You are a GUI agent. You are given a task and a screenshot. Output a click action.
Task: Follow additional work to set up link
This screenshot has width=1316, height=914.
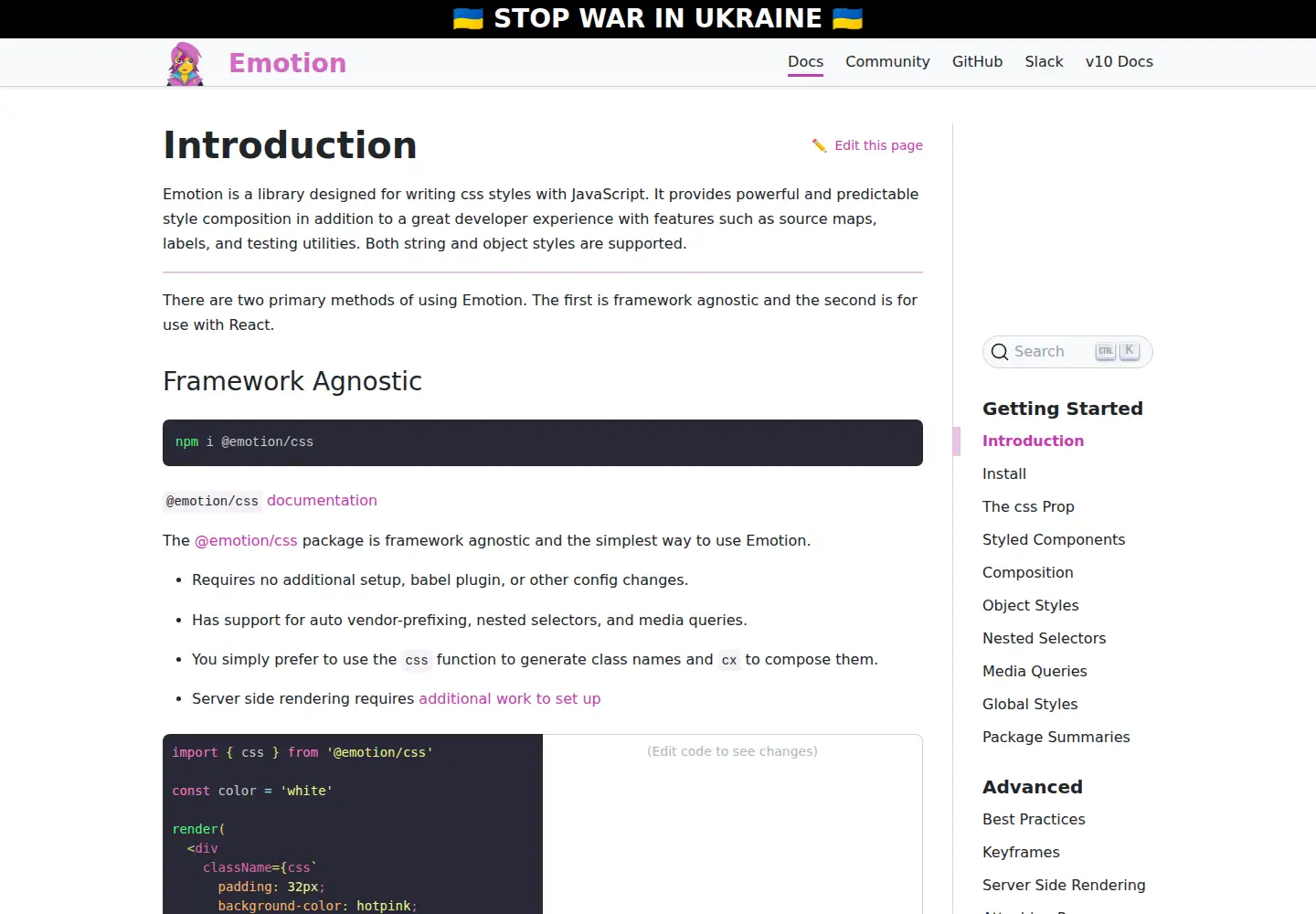coord(510,699)
